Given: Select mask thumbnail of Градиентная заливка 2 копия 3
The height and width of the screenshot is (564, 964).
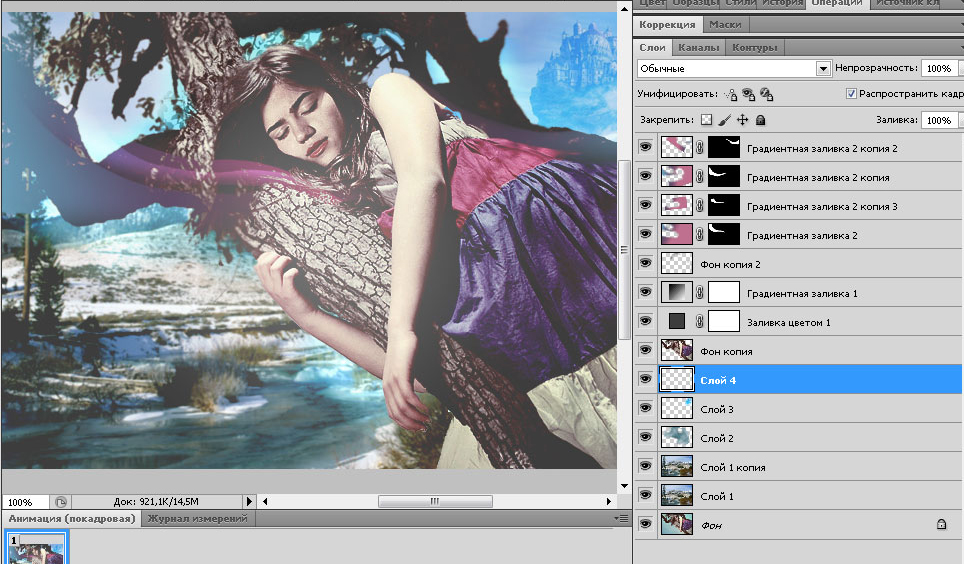Looking at the screenshot, I should click(x=724, y=205).
